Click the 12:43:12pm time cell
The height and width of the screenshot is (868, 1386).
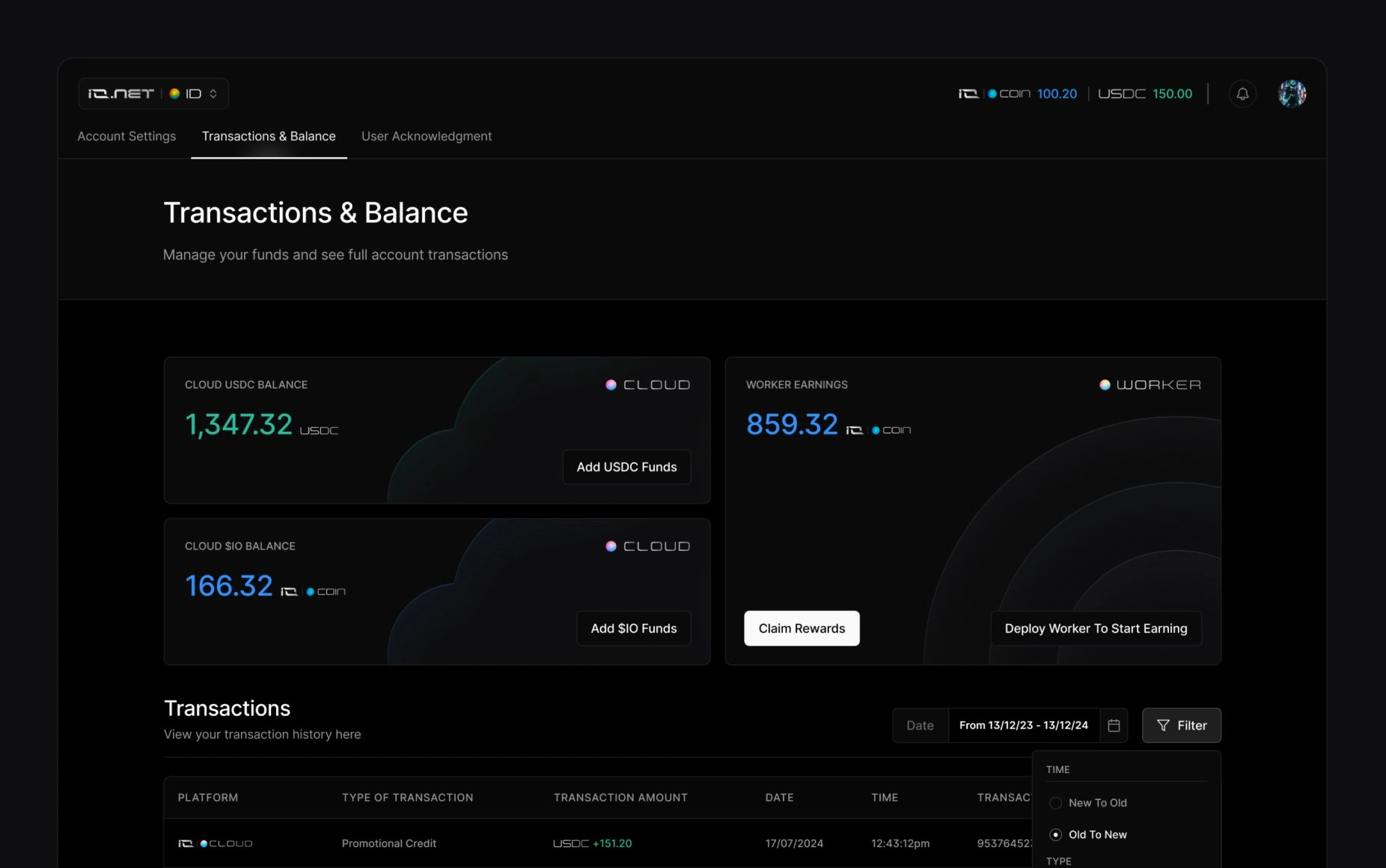(900, 843)
